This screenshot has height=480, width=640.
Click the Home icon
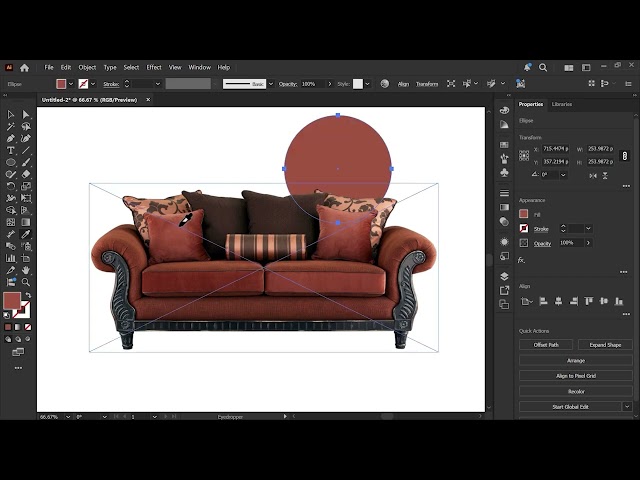click(24, 68)
